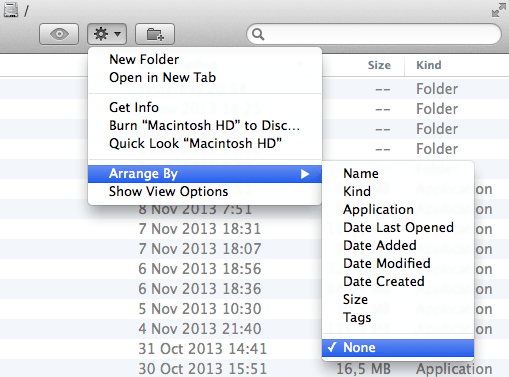The image size is (509, 377).
Task: Arrange by Kind in the submenu
Action: pos(398,192)
